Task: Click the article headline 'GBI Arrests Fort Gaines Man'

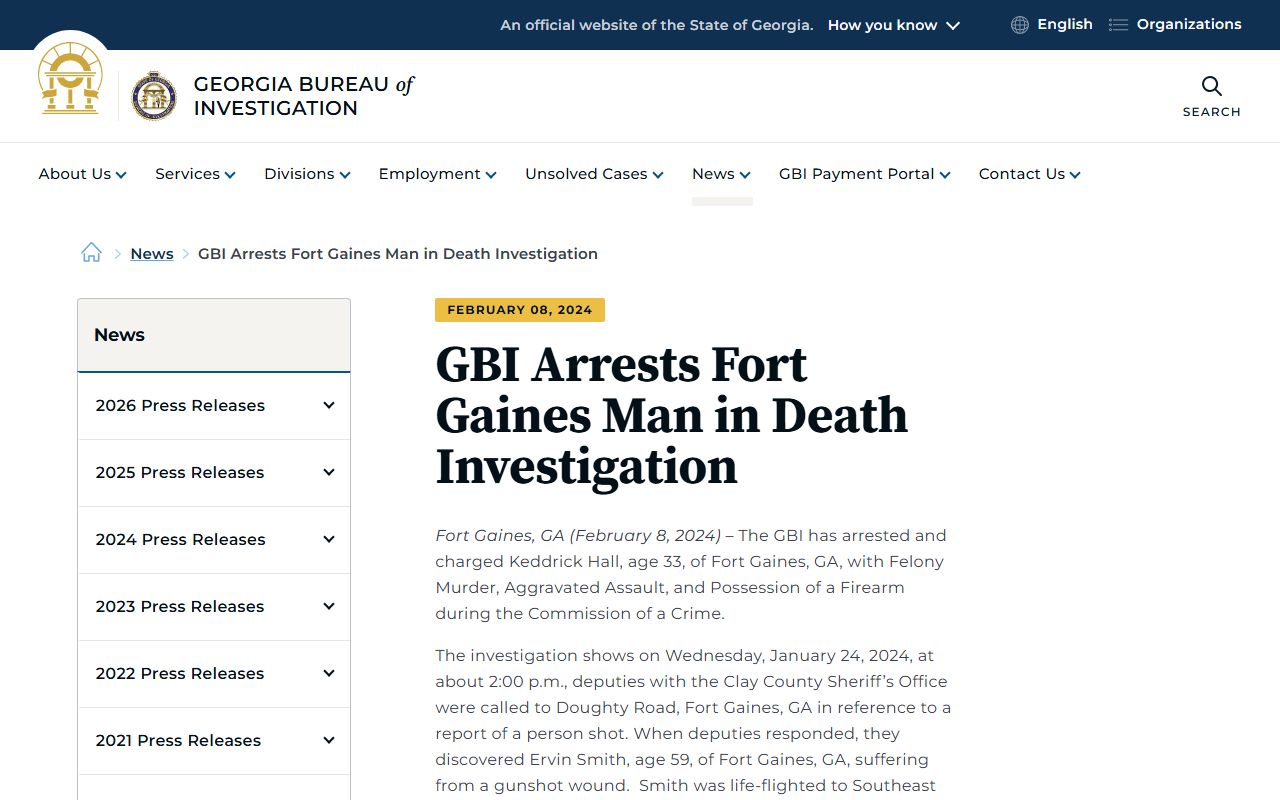Action: click(x=671, y=416)
